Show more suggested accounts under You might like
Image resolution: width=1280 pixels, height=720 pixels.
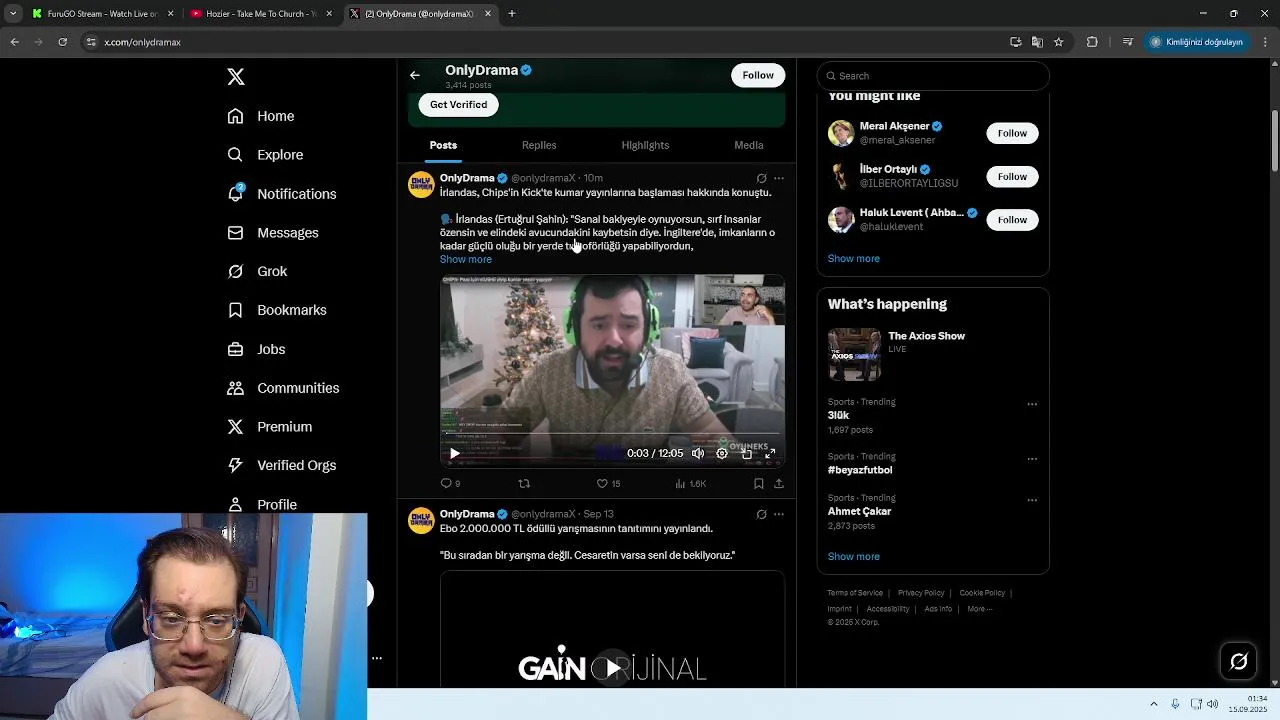click(x=853, y=258)
